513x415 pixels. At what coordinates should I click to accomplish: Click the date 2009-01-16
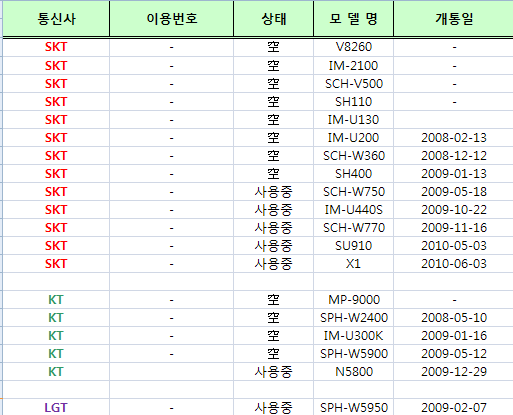454,336
